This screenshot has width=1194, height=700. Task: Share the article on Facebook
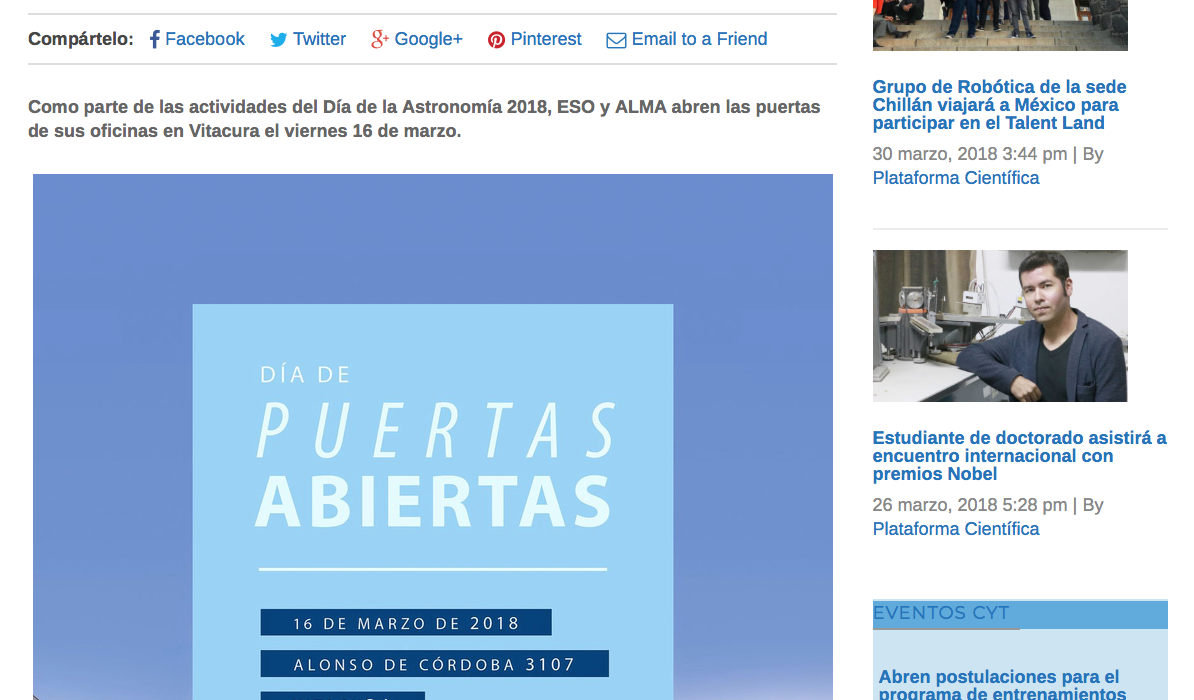tap(207, 39)
